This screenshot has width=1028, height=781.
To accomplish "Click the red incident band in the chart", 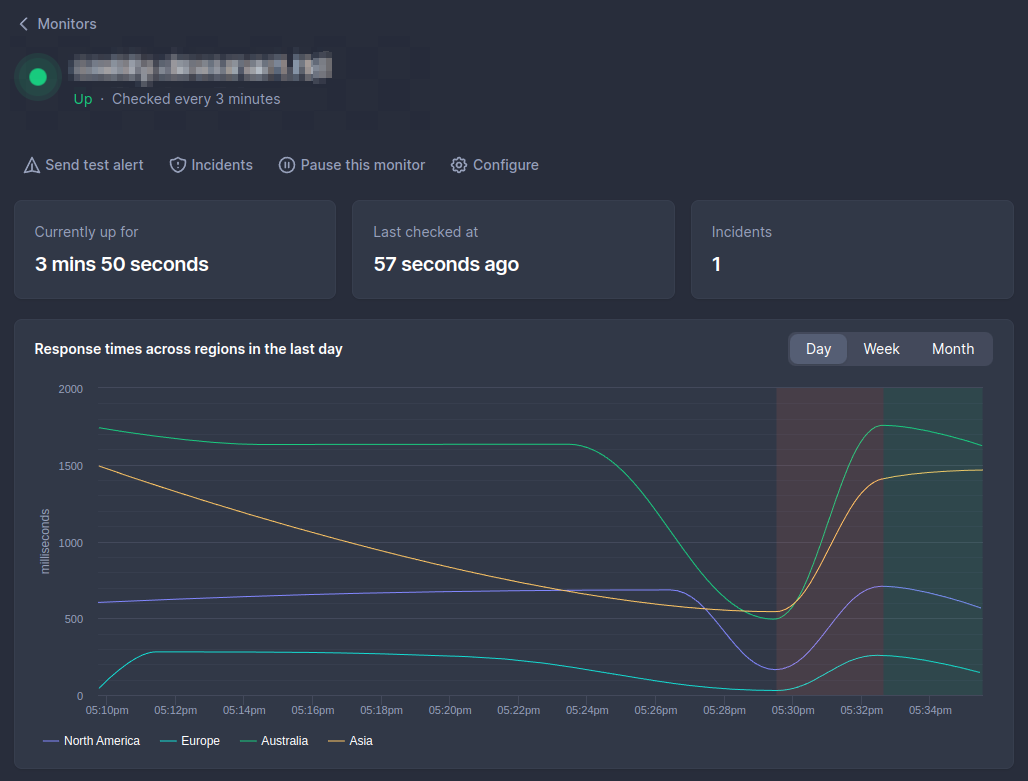I will coord(829,541).
